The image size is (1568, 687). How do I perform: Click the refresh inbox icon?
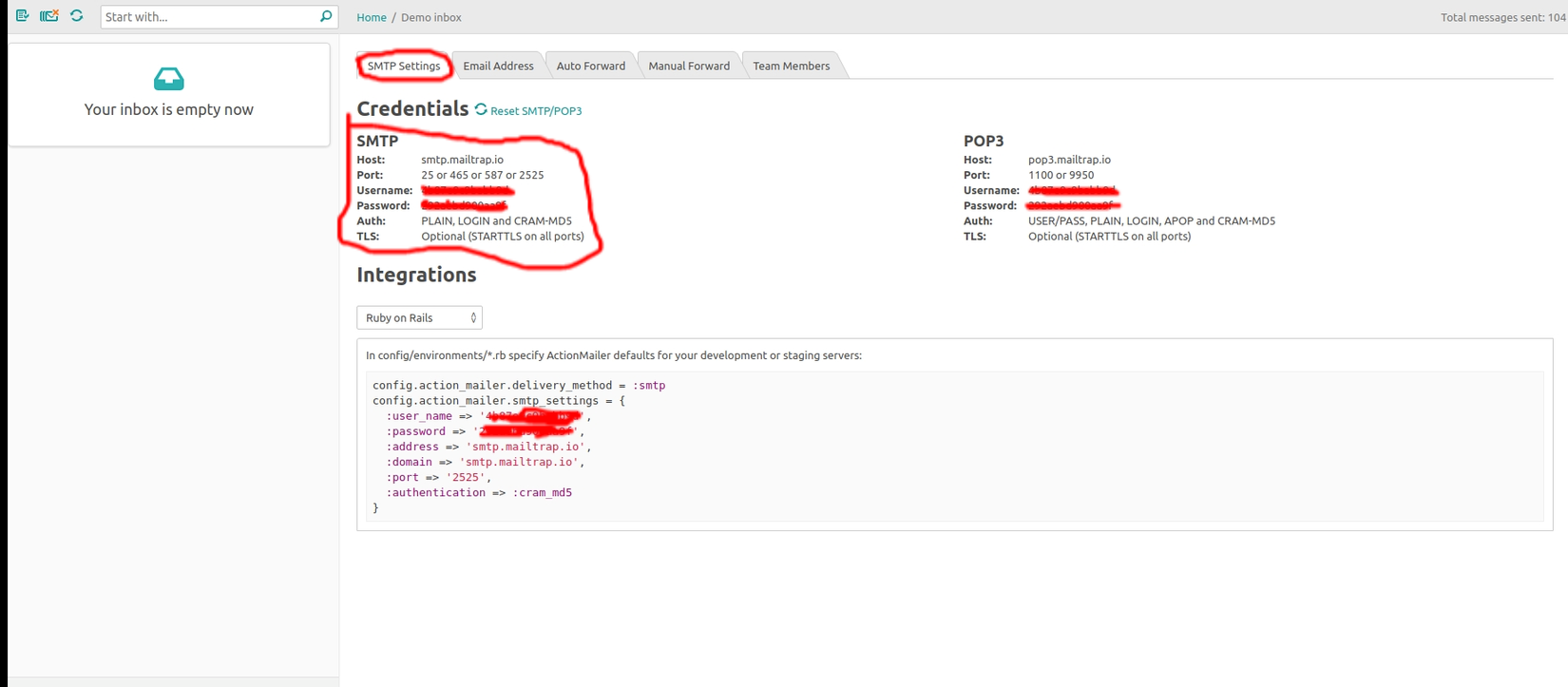[x=77, y=16]
